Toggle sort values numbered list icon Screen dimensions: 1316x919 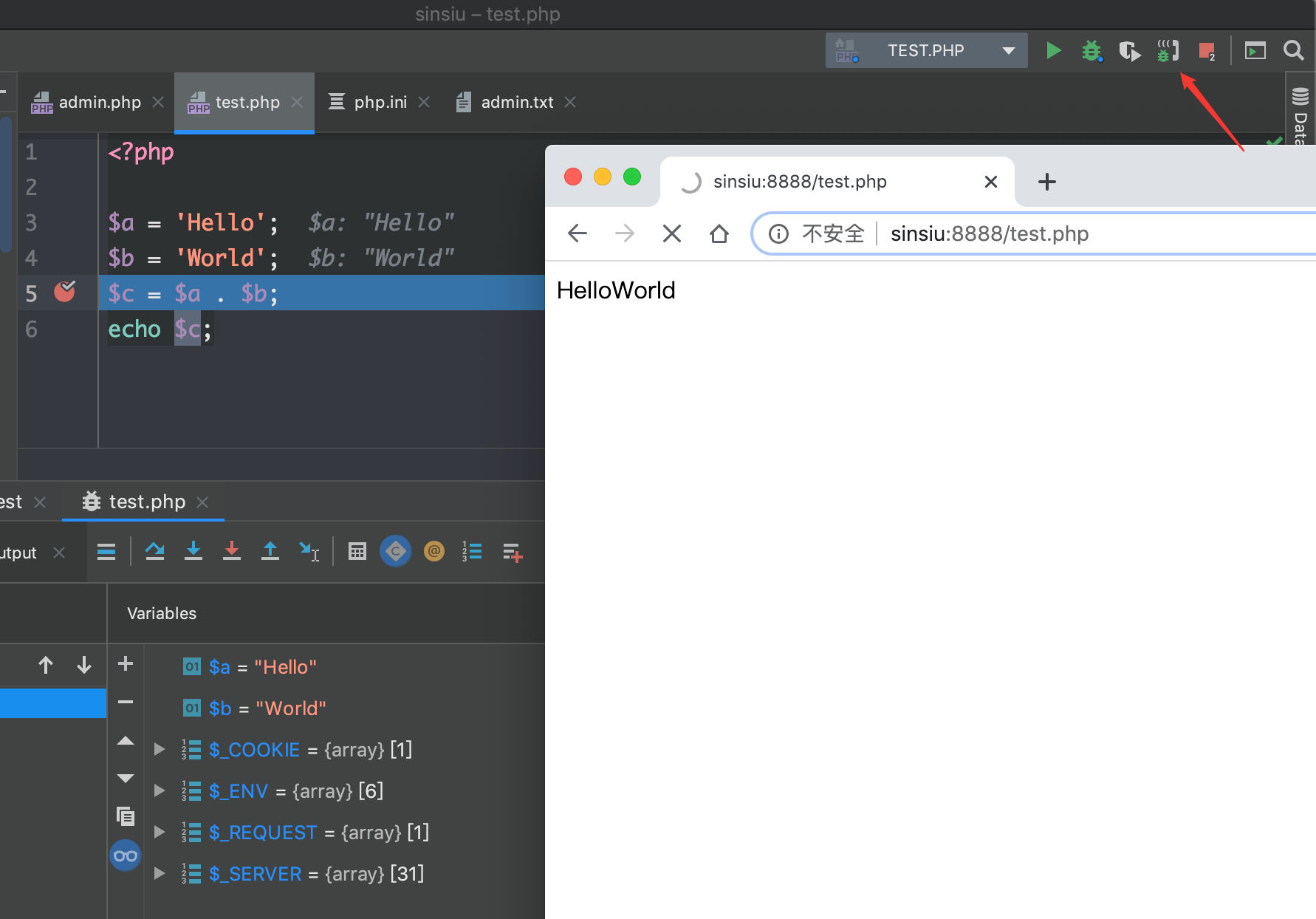tap(472, 552)
